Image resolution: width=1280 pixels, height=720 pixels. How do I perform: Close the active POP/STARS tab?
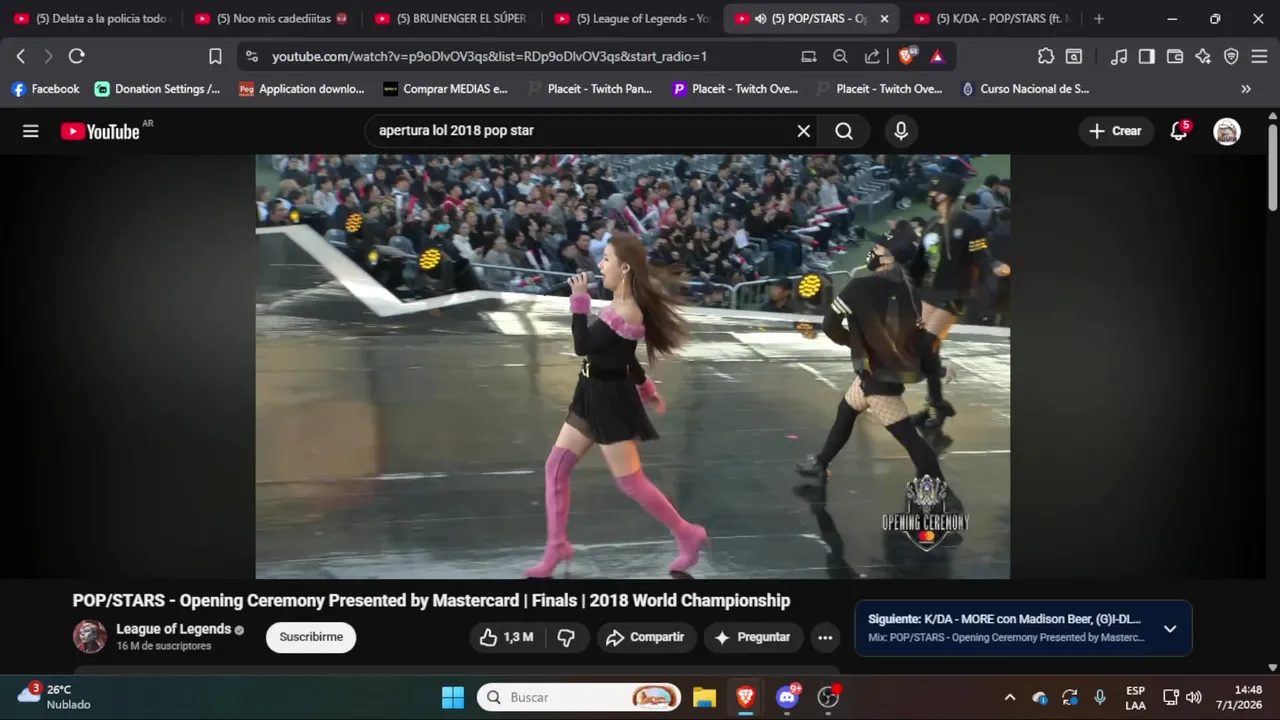pyautogui.click(x=884, y=19)
